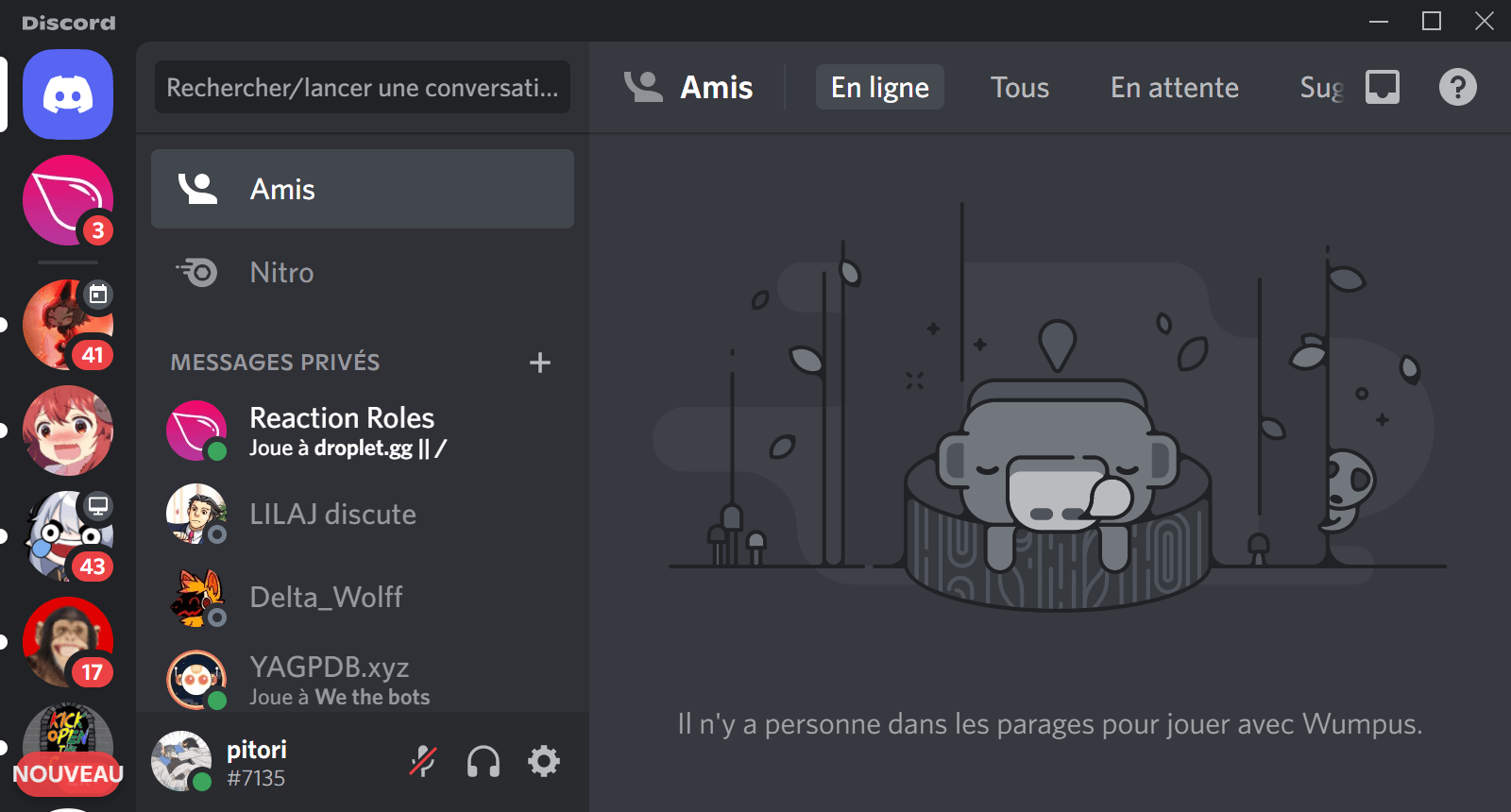The height and width of the screenshot is (812, 1511).
Task: Maximize the Discord window
Action: (x=1432, y=21)
